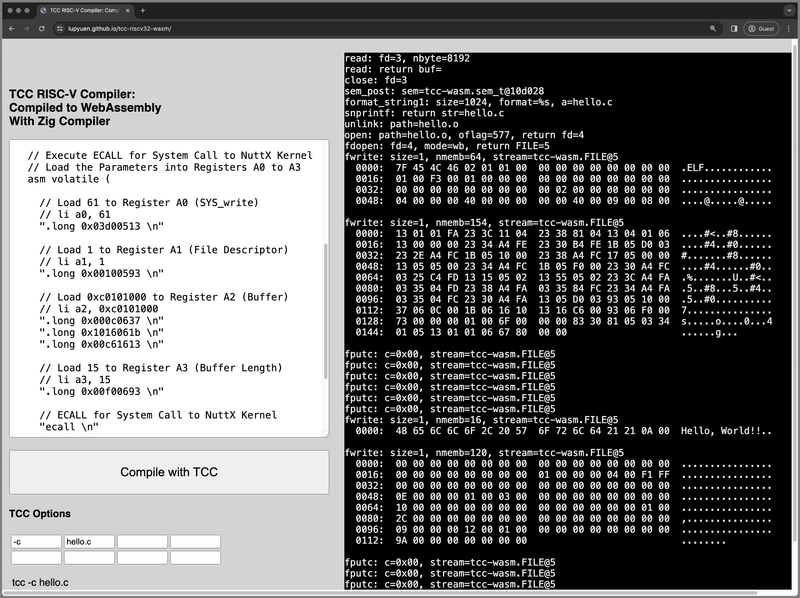Click the TCC option field containing -c
Viewport: 800px width, 598px height.
pos(35,542)
